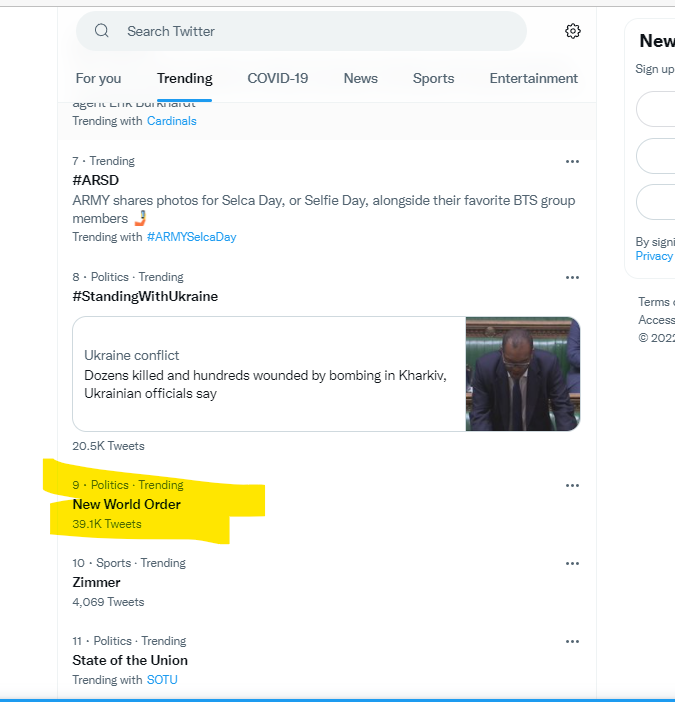Click the ARMY Selca Day description text

click(x=324, y=209)
